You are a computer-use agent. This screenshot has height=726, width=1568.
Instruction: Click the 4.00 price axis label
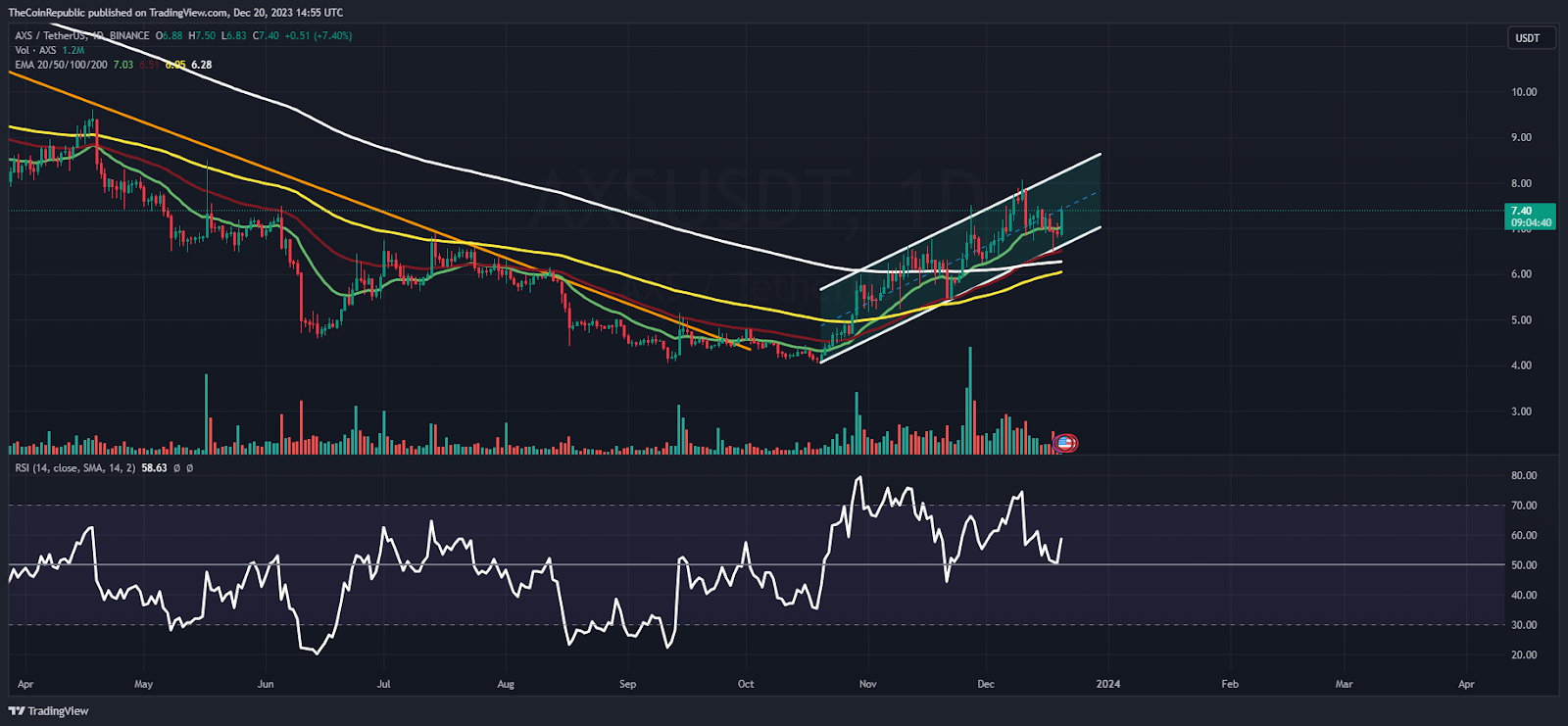tap(1521, 365)
